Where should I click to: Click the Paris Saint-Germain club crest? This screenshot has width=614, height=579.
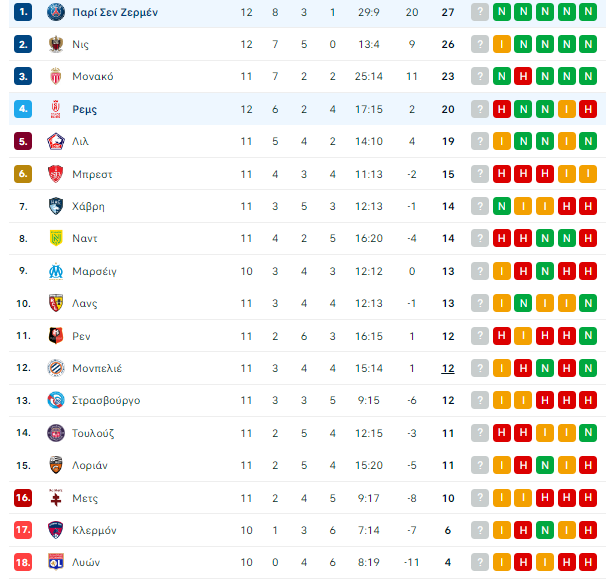pos(56,13)
